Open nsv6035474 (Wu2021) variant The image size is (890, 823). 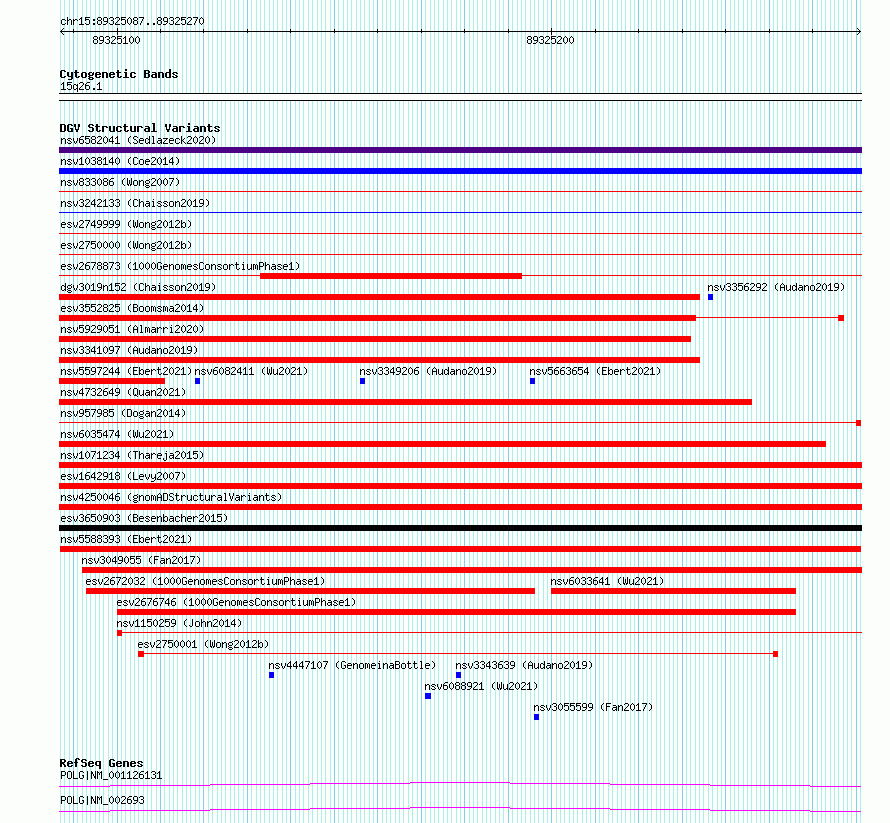(117, 434)
